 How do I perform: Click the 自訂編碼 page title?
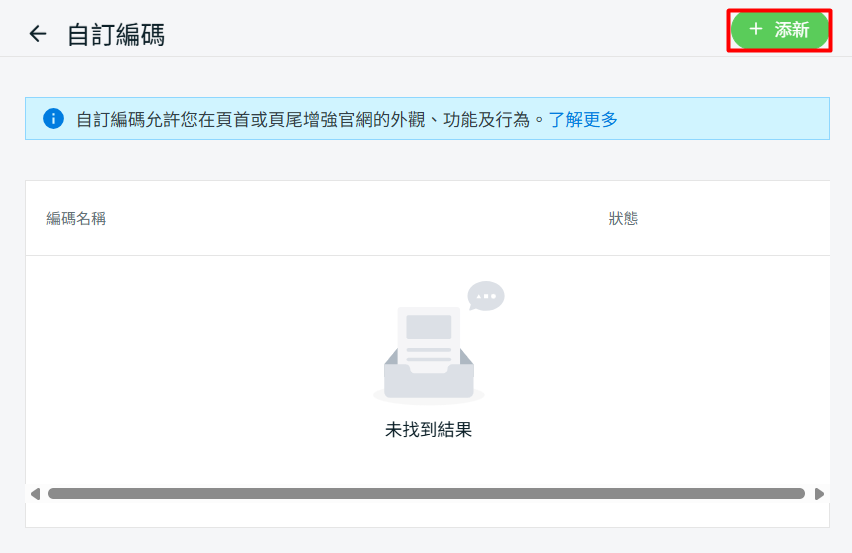click(116, 35)
